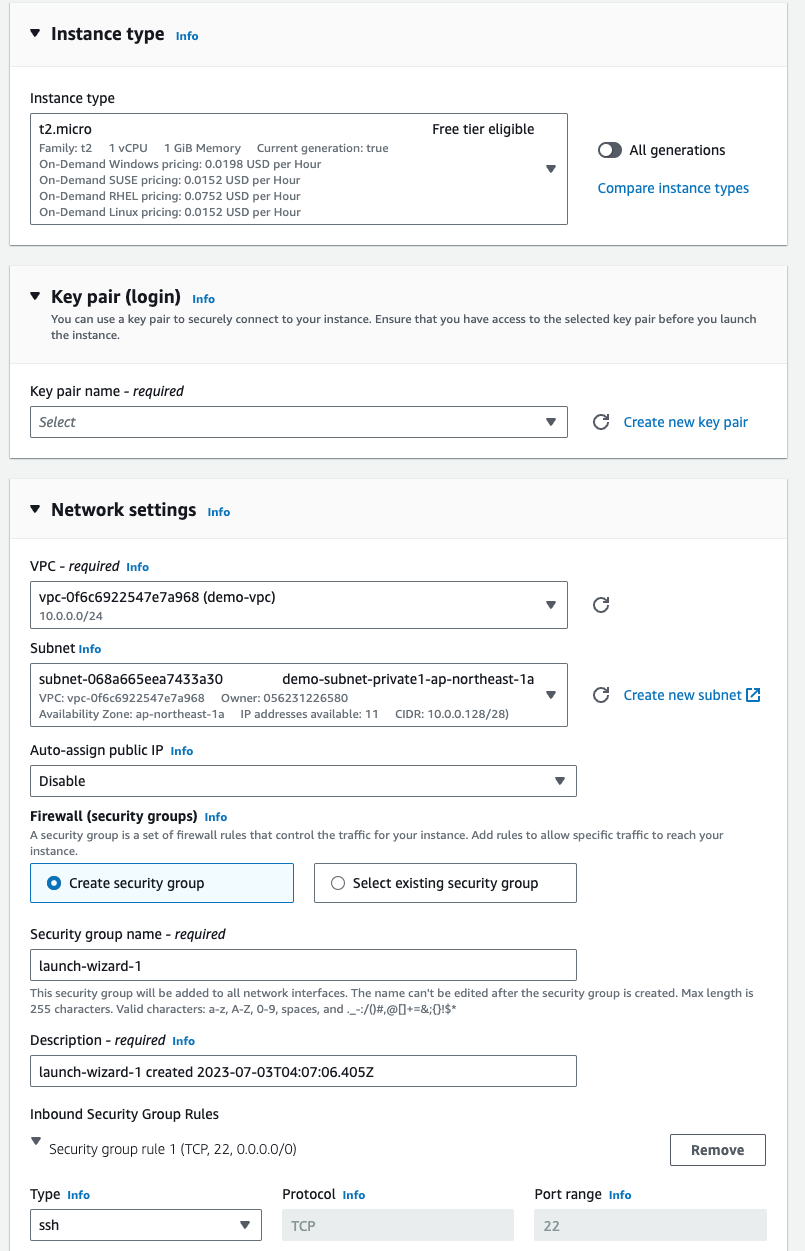The height and width of the screenshot is (1251, 805).
Task: Collapse Security group rule 1 details
Action: click(37, 1141)
